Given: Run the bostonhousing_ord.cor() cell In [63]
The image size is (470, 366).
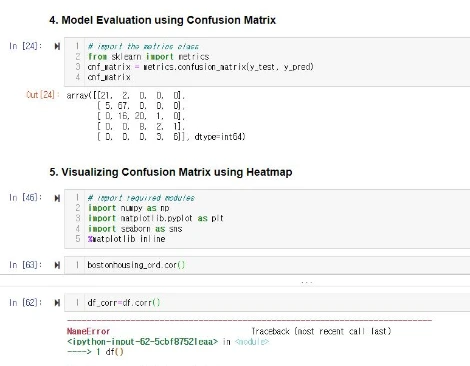Looking at the screenshot, I should [57, 265].
